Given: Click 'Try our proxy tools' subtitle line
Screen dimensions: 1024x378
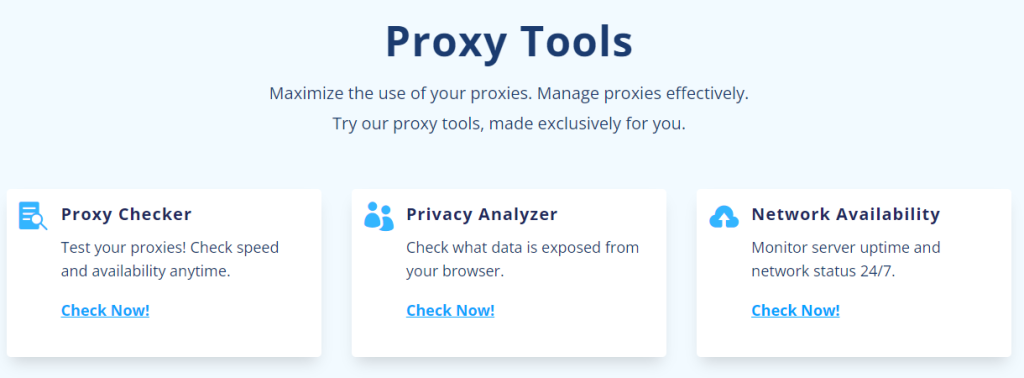Looking at the screenshot, I should pos(509,123).
